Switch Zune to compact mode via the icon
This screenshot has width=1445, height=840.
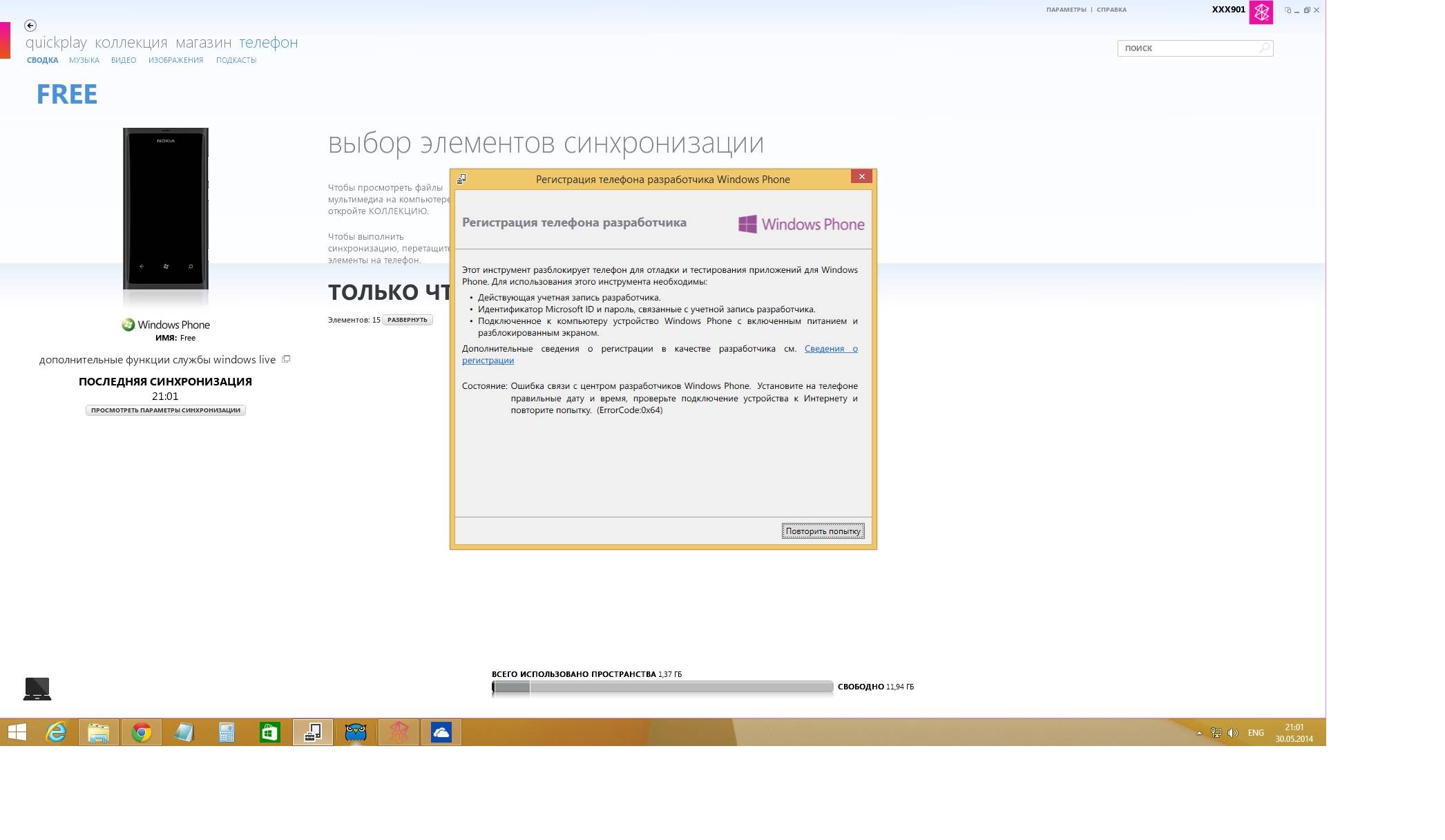pos(1288,10)
